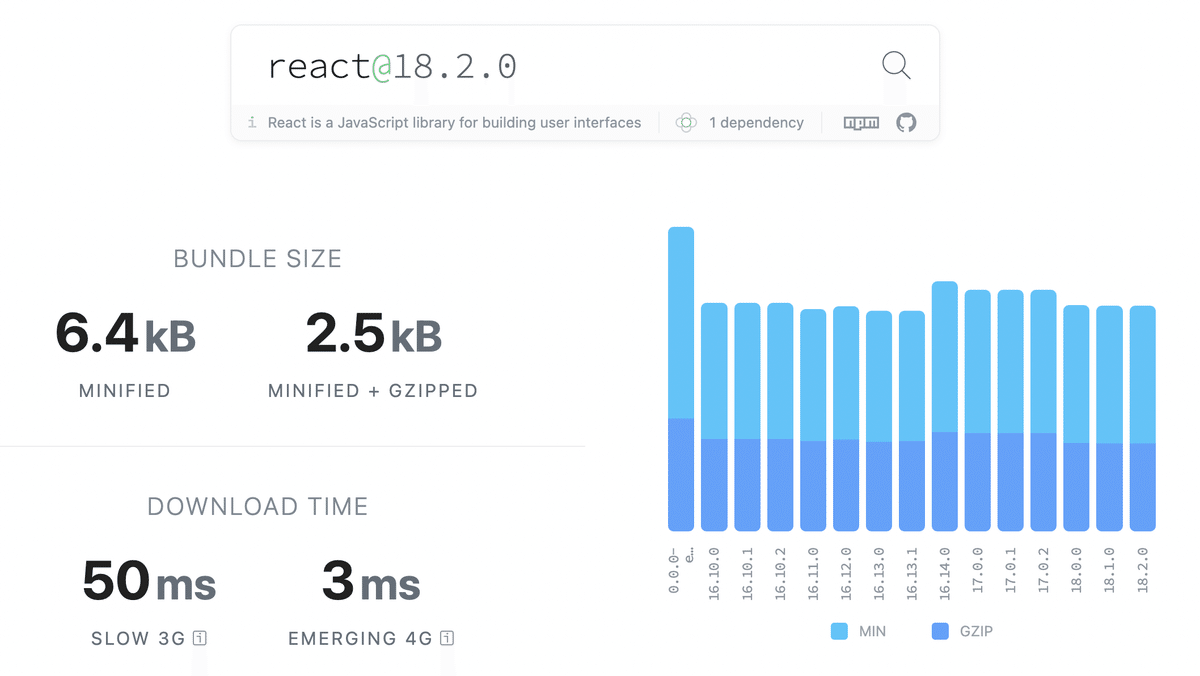1200x676 pixels.
Task: Click the 50 ms download time
Action: 149,582
